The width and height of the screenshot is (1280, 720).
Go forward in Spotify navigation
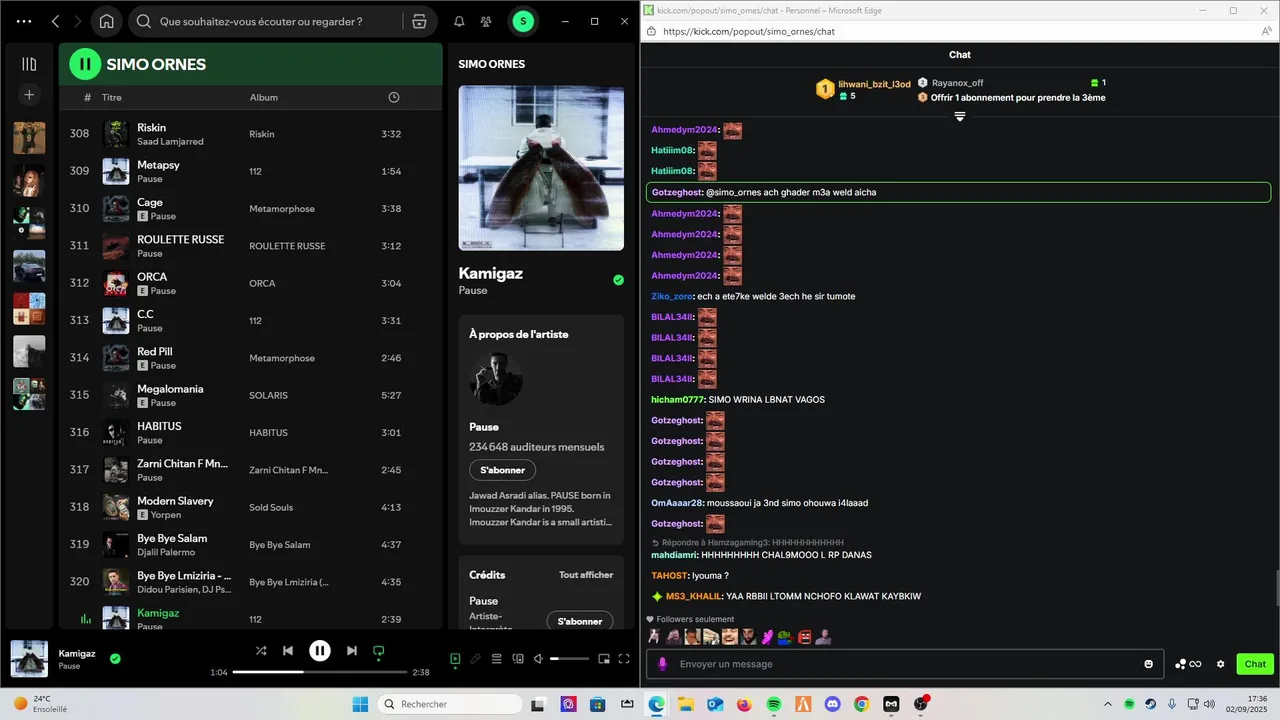pyautogui.click(x=78, y=21)
